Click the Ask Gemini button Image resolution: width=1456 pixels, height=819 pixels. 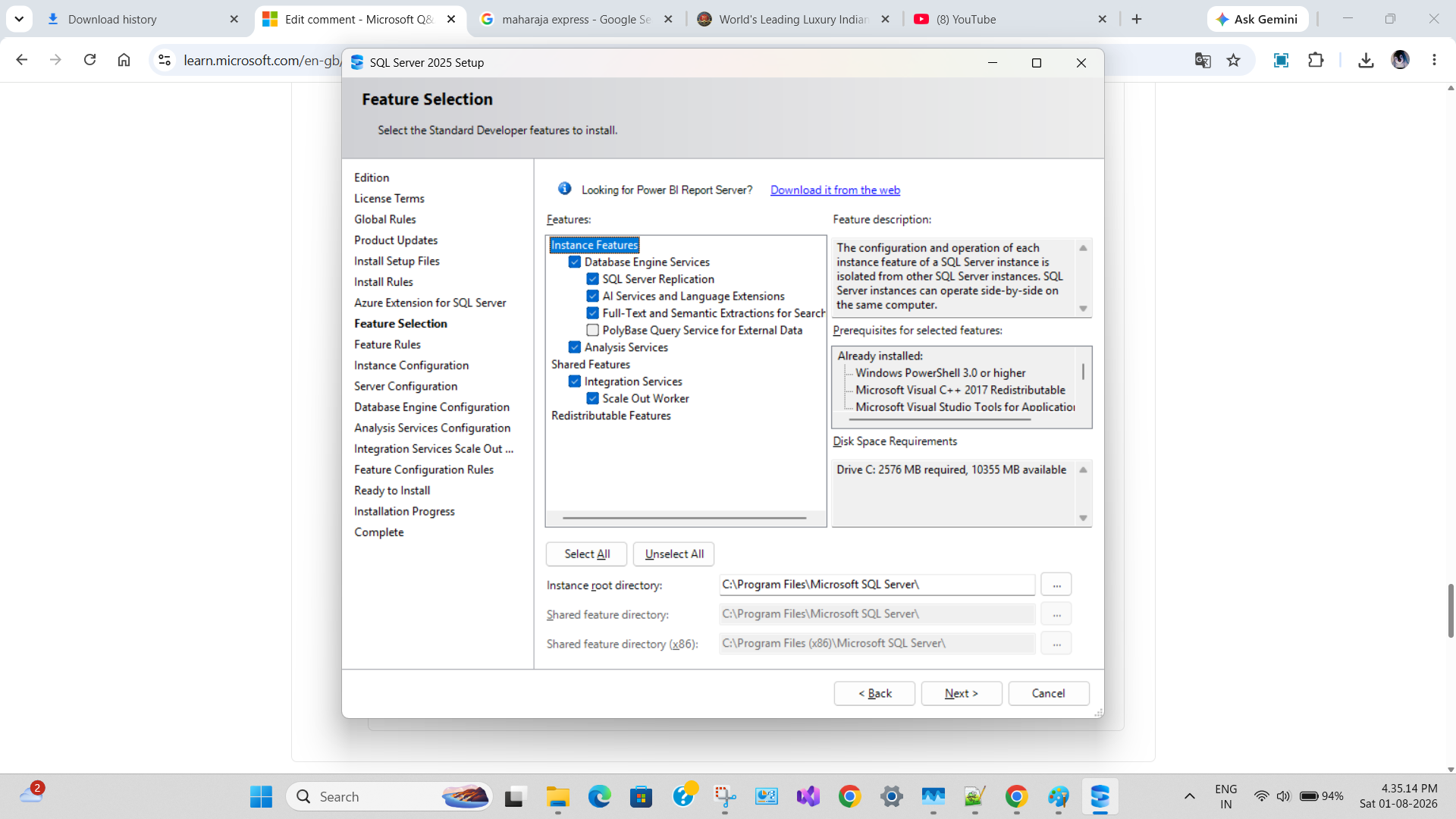1257,20
